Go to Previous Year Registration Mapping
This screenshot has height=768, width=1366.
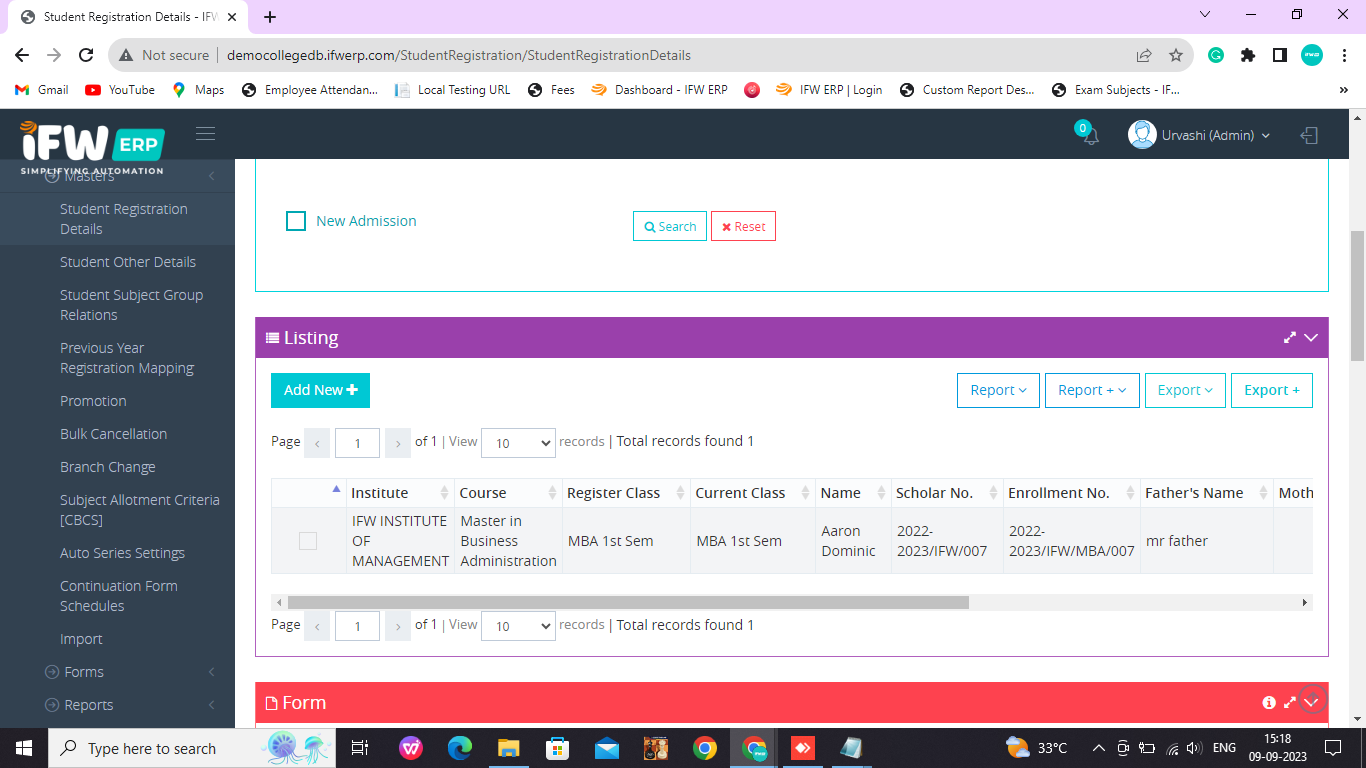pos(127,358)
